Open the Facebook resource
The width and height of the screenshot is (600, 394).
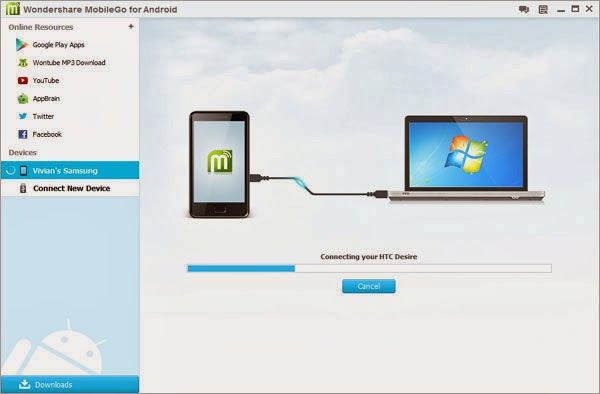tap(47, 134)
